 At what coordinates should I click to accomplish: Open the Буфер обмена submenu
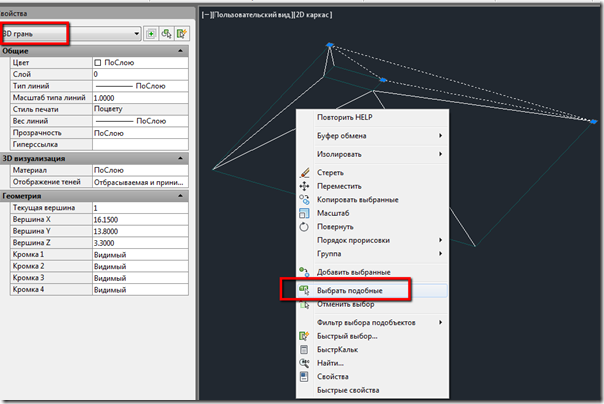372,136
